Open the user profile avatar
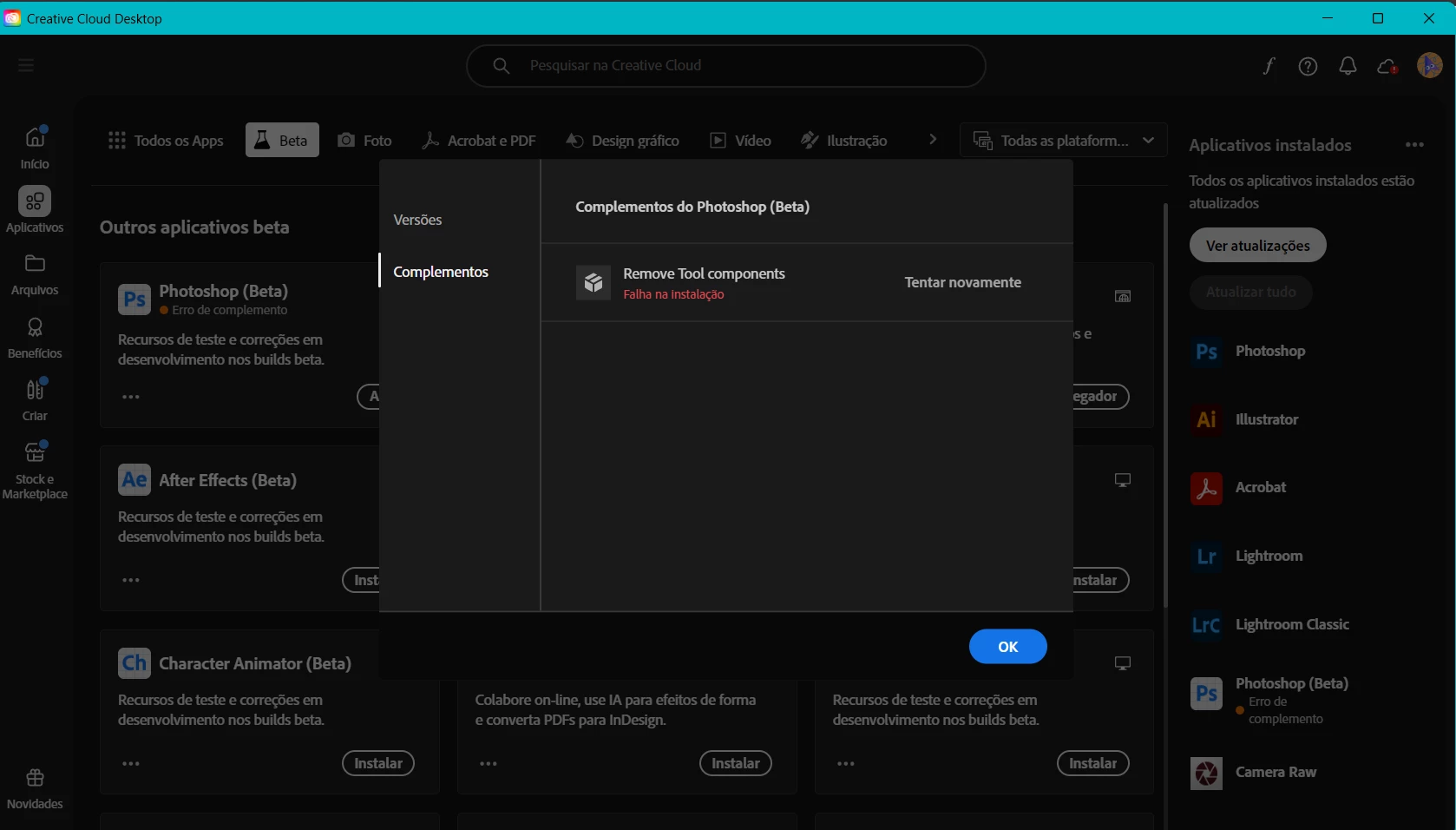Screen dimensions: 1456x830 point(1429,65)
